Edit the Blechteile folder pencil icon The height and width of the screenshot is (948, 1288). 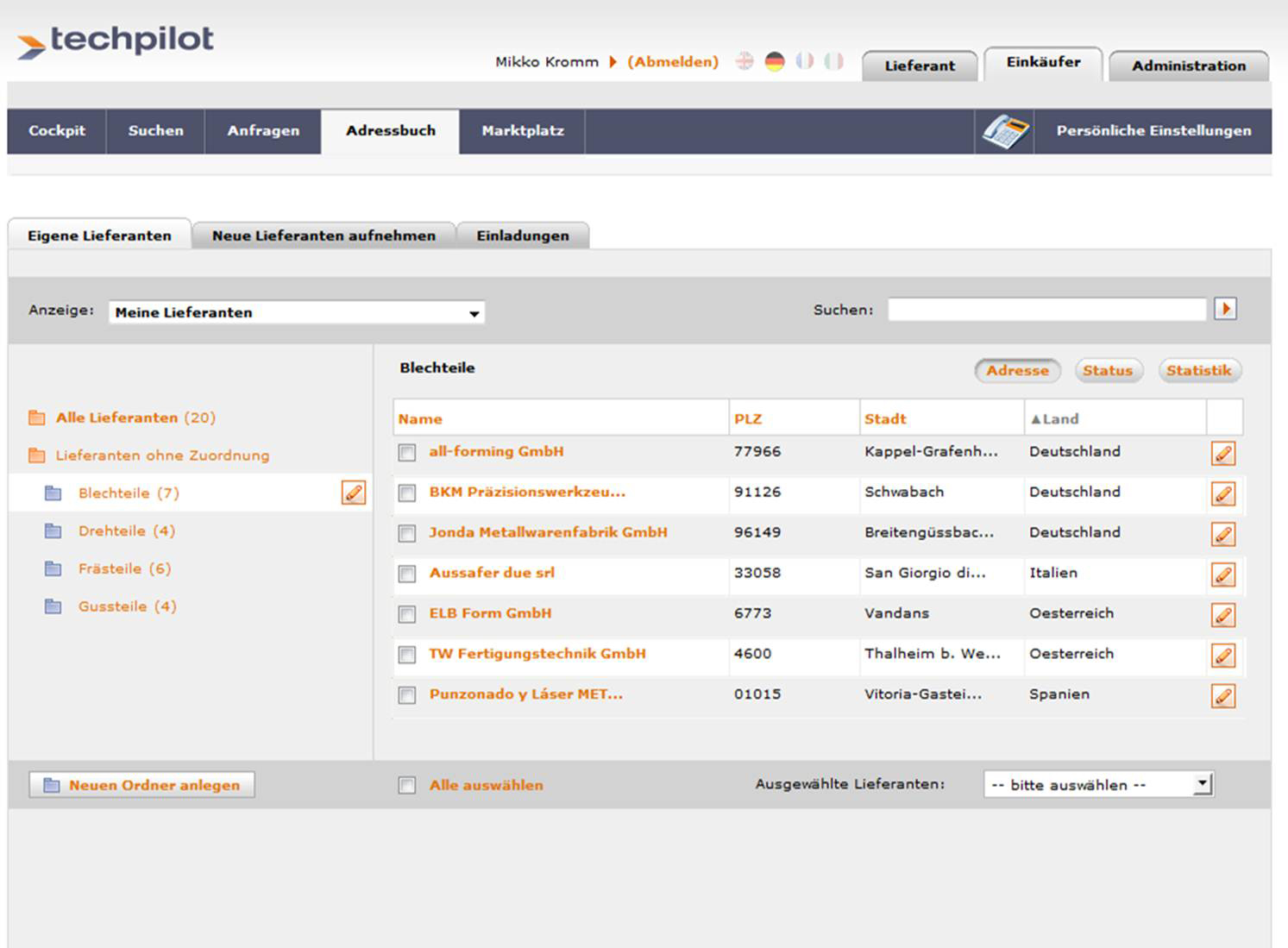coord(353,493)
